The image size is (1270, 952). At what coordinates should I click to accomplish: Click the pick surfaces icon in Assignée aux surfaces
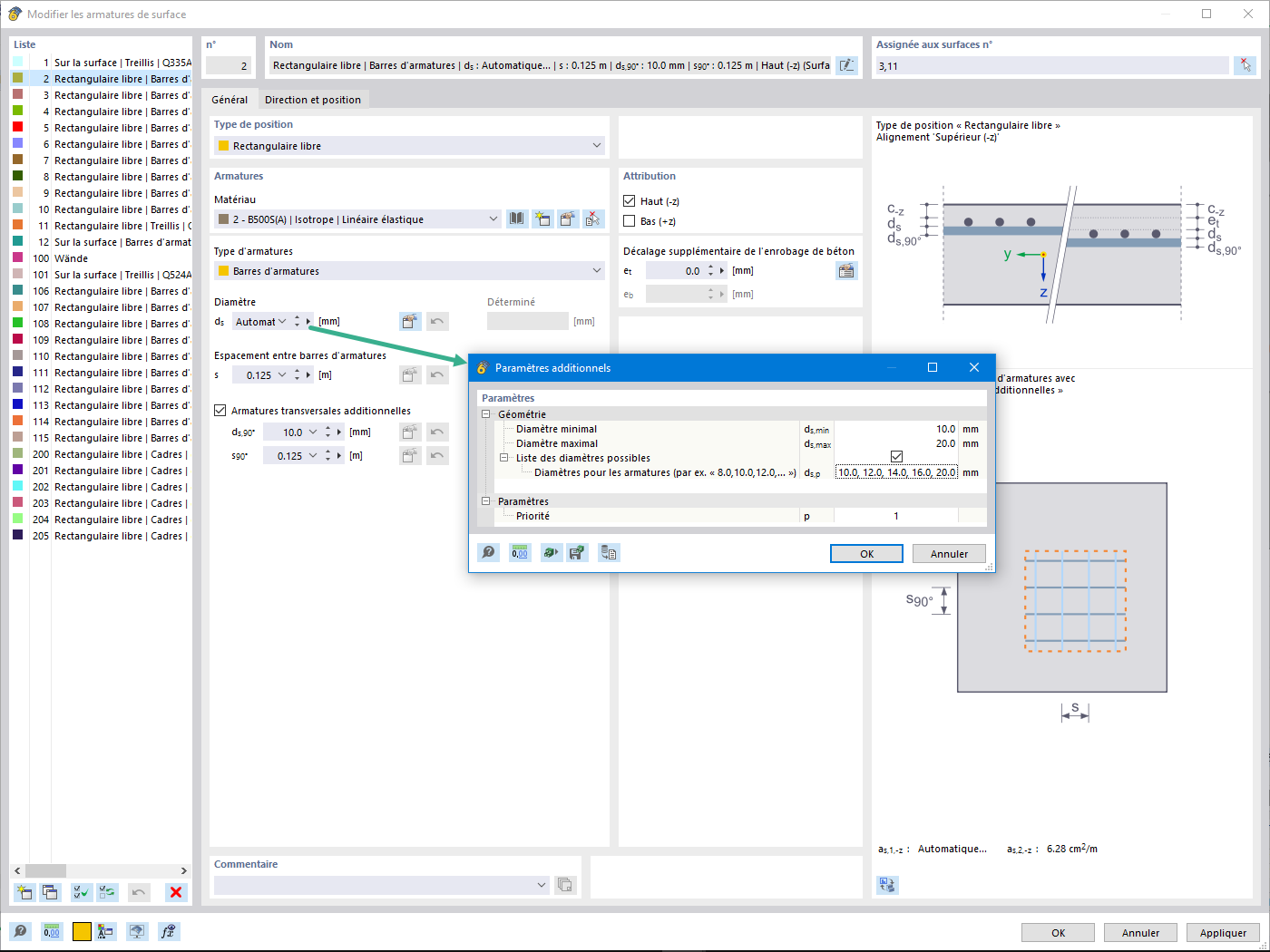[x=1246, y=65]
